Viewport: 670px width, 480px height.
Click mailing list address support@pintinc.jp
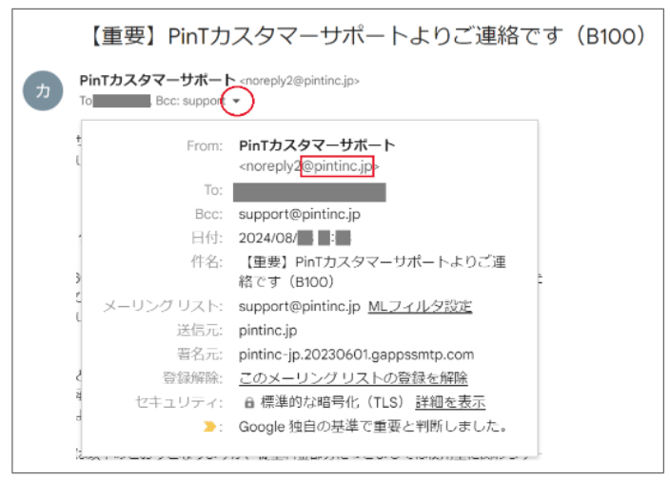pos(299,306)
